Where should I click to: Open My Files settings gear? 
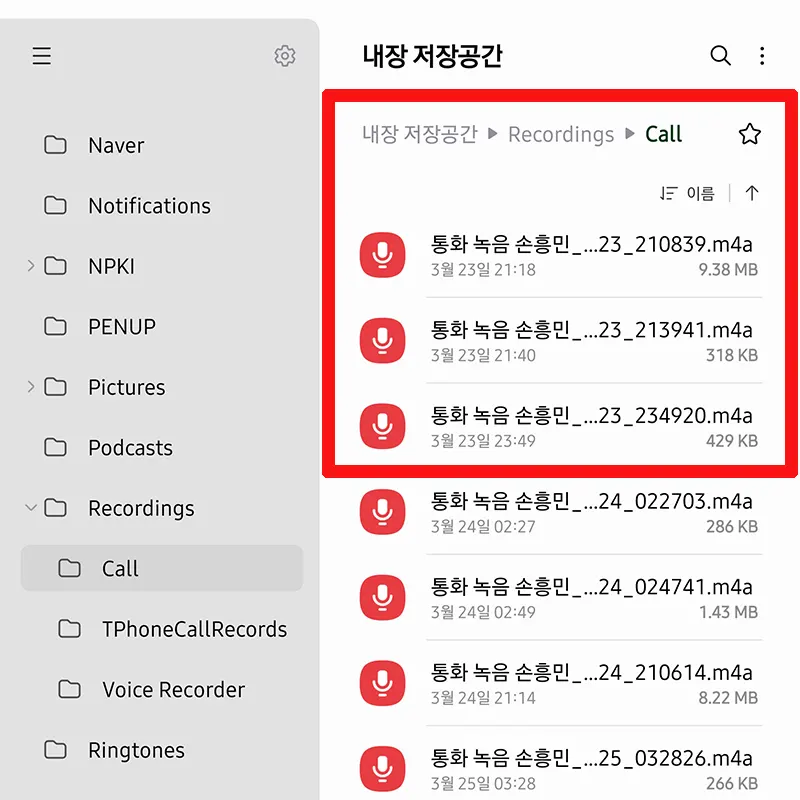point(285,56)
